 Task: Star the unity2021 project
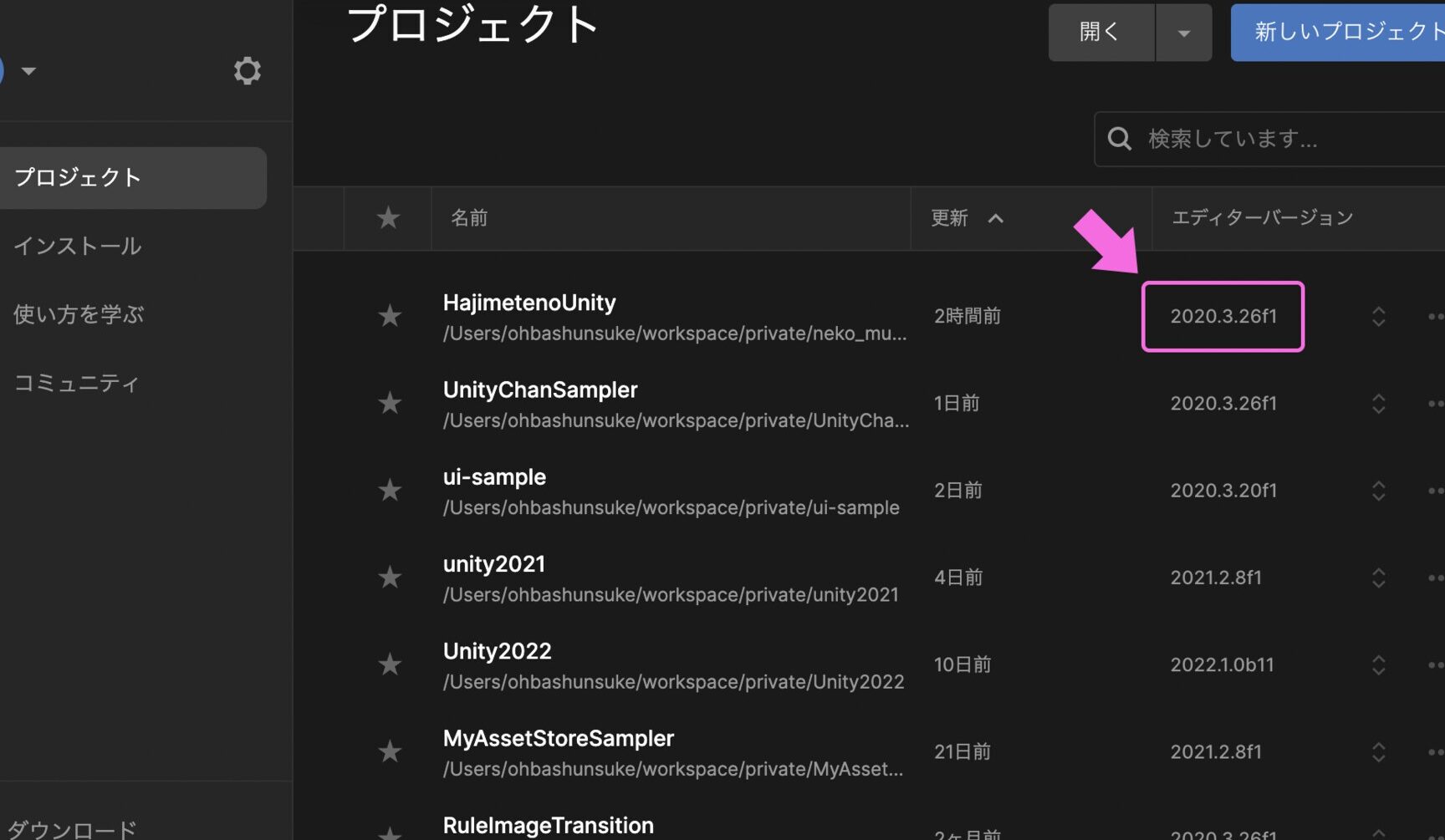(x=390, y=577)
